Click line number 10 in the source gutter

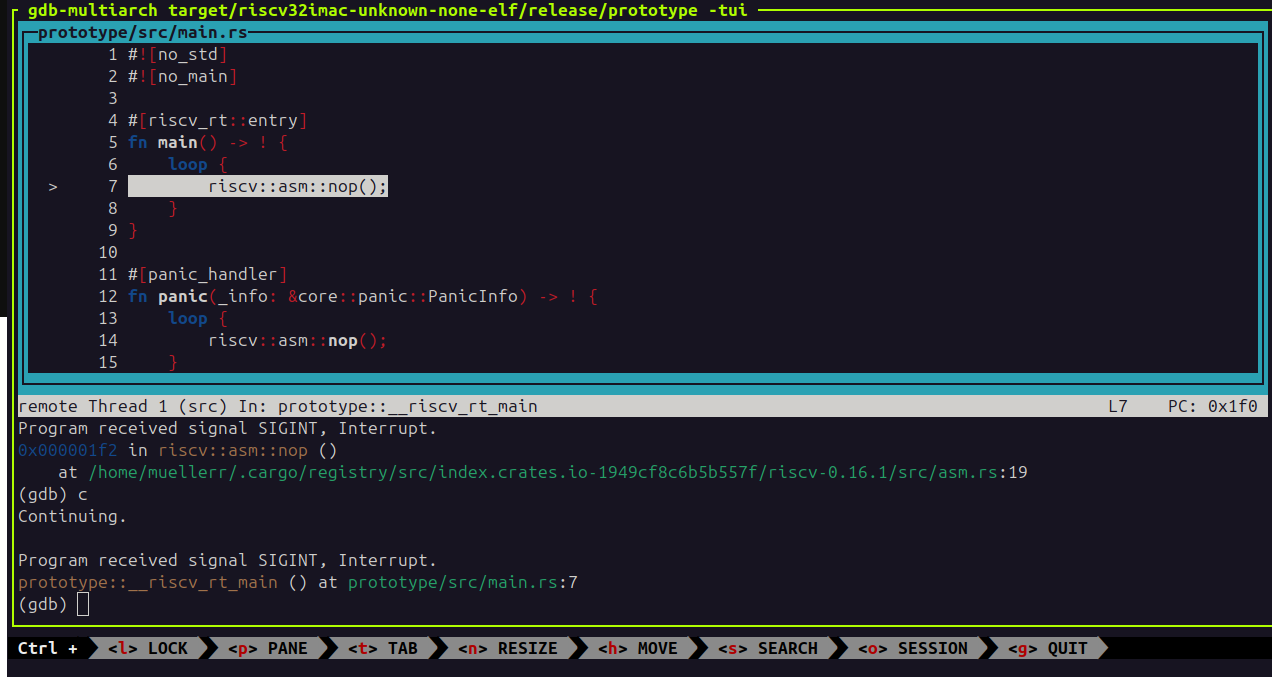click(108, 252)
